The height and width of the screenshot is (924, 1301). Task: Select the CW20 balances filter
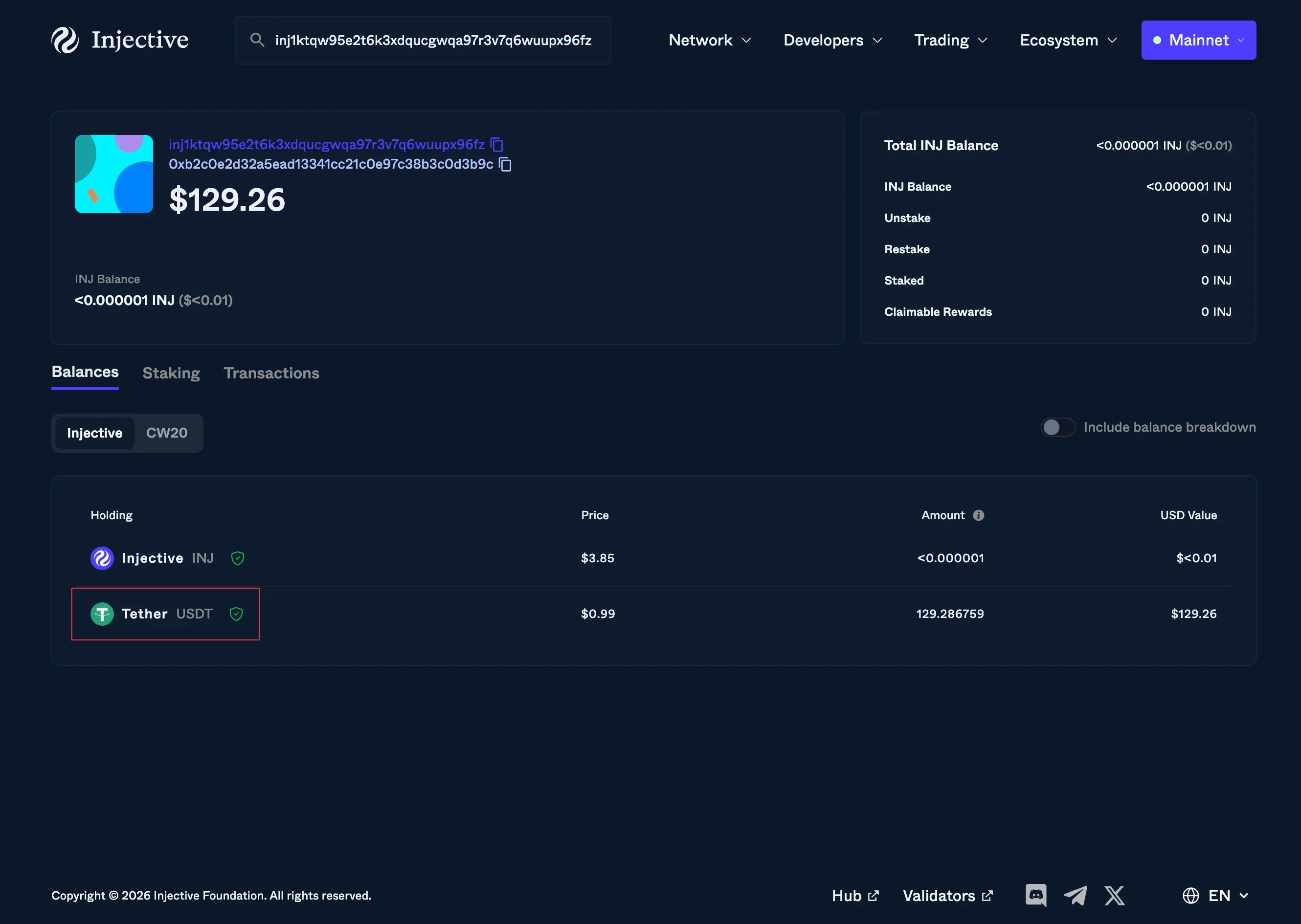click(167, 433)
